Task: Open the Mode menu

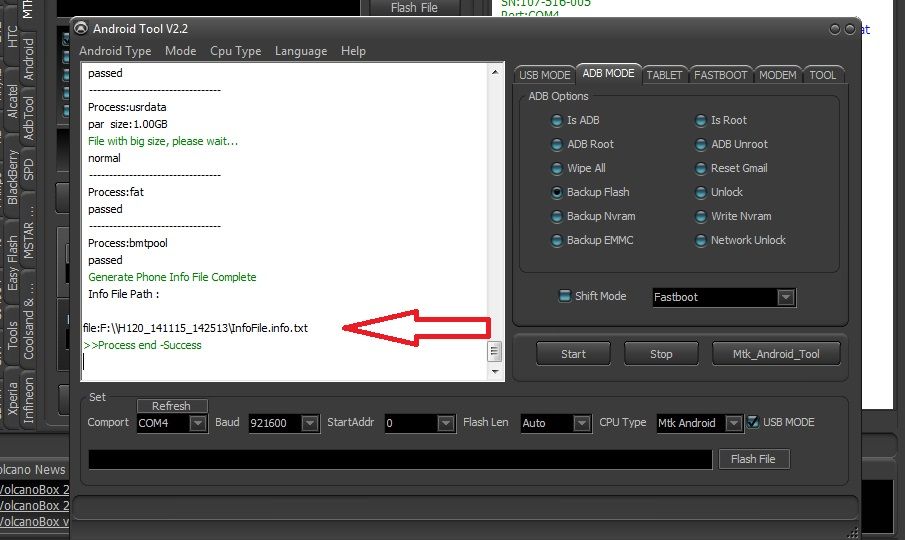Action: click(181, 51)
